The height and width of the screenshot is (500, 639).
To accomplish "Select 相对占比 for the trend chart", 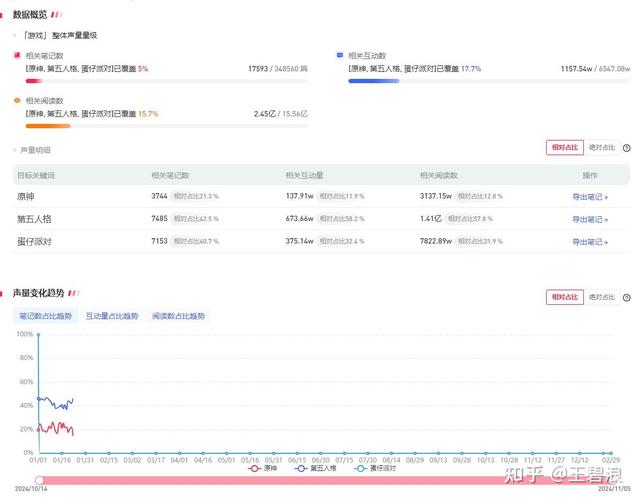I will pyautogui.click(x=564, y=297).
